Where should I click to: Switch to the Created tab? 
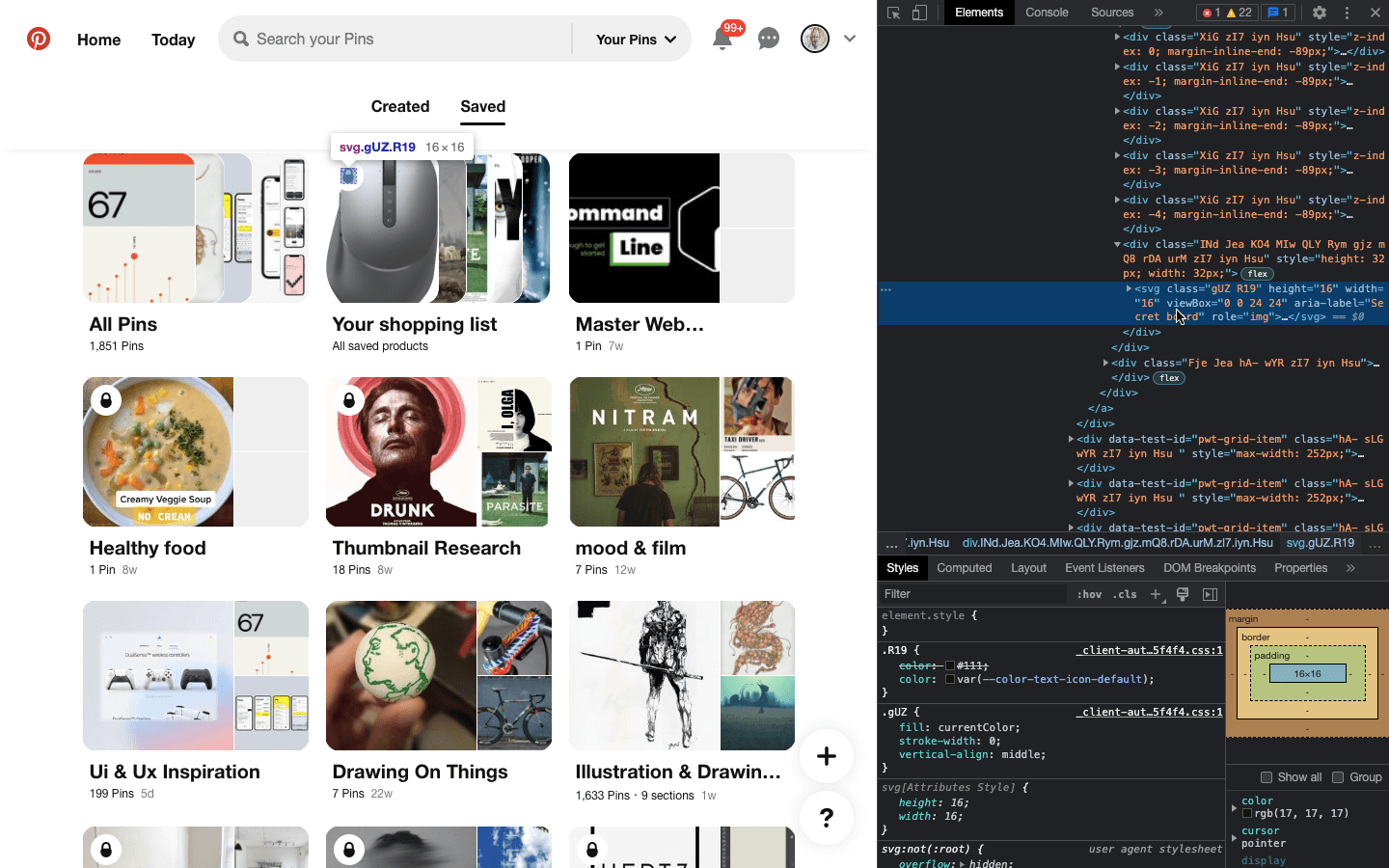click(x=400, y=106)
